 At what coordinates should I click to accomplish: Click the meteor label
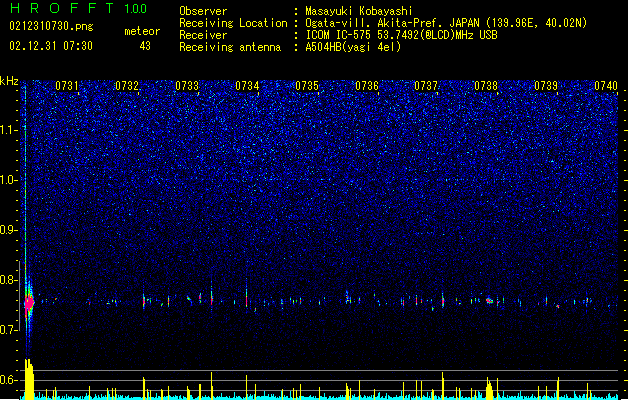coord(142,31)
